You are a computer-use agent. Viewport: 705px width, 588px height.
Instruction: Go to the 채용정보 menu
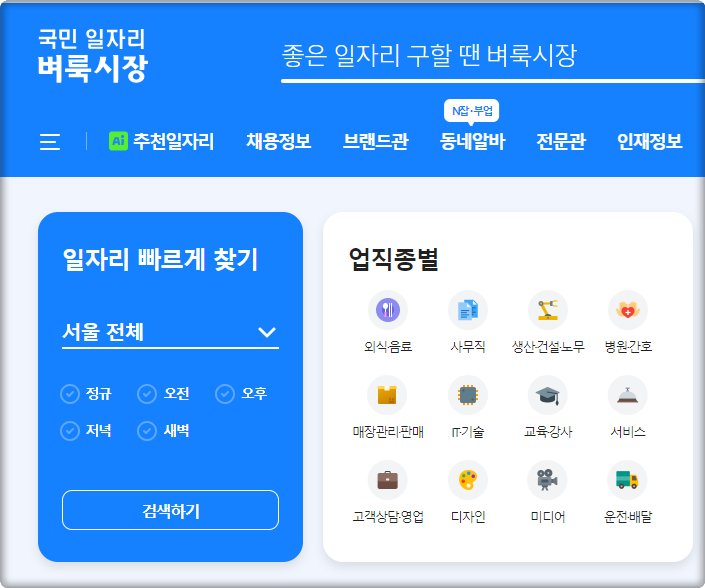pos(279,141)
